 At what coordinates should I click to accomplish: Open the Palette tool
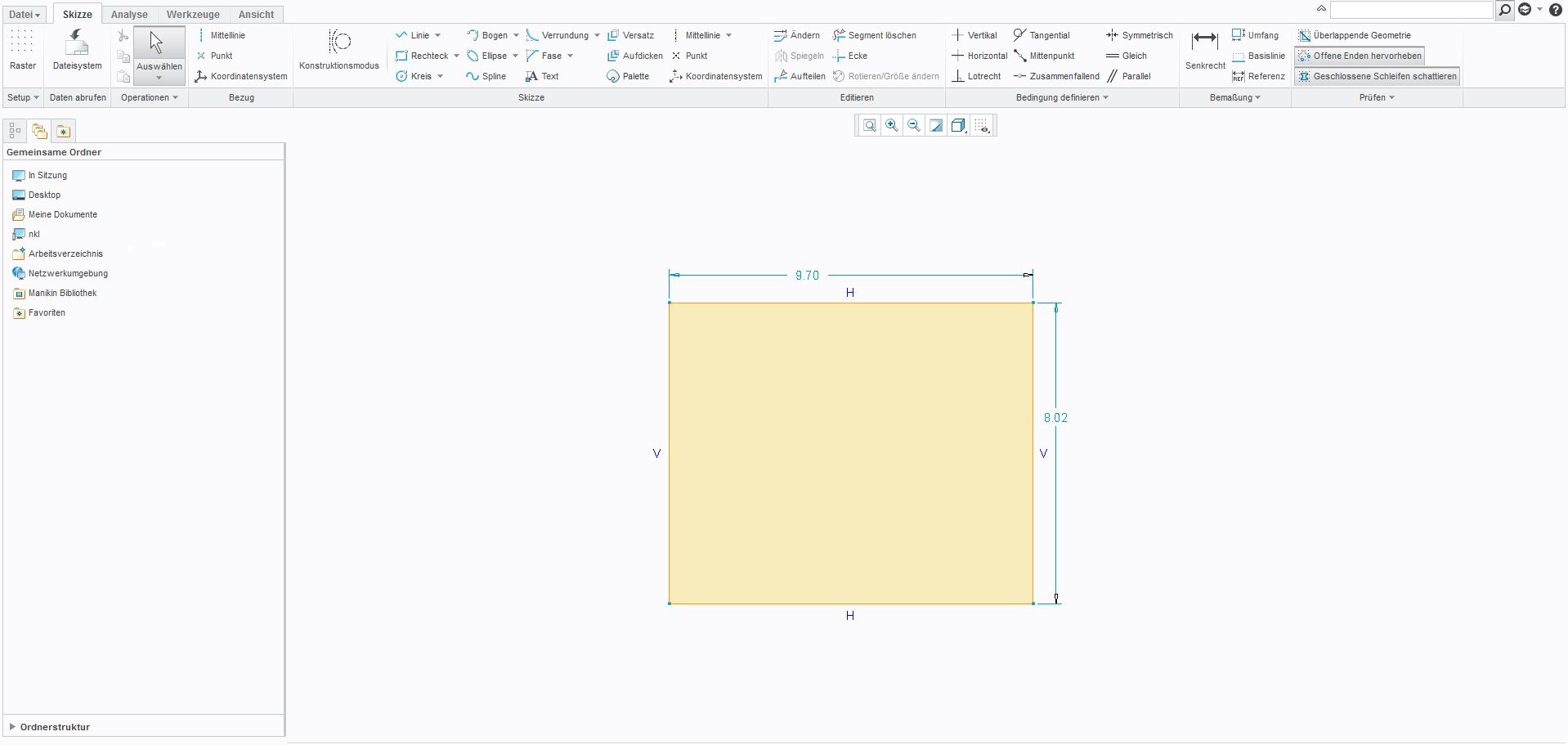click(629, 76)
